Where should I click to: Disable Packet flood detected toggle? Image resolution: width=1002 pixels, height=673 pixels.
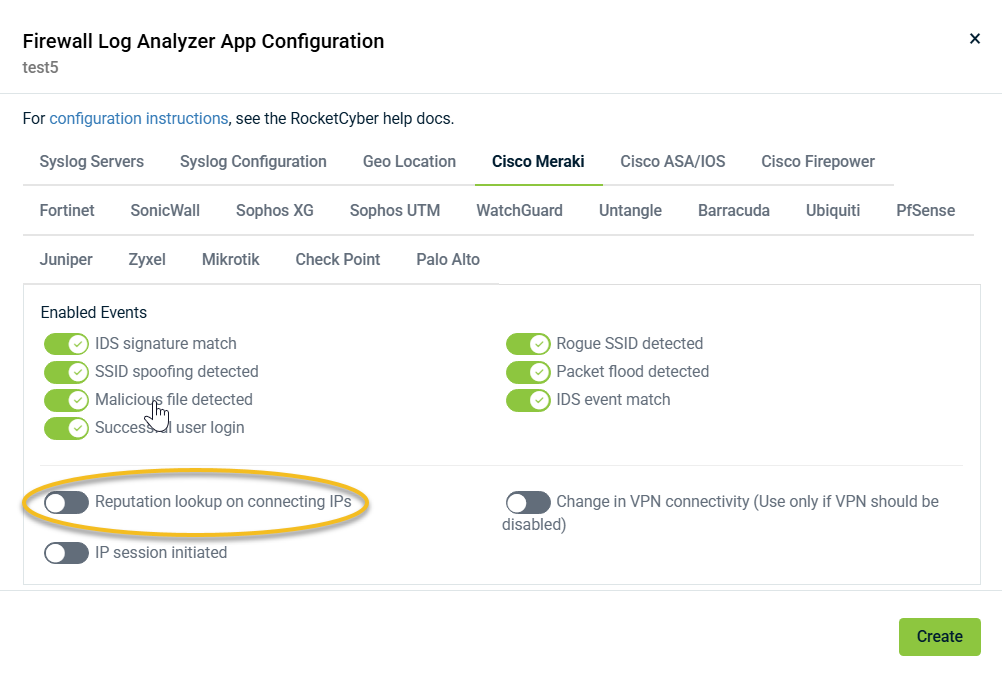(528, 372)
